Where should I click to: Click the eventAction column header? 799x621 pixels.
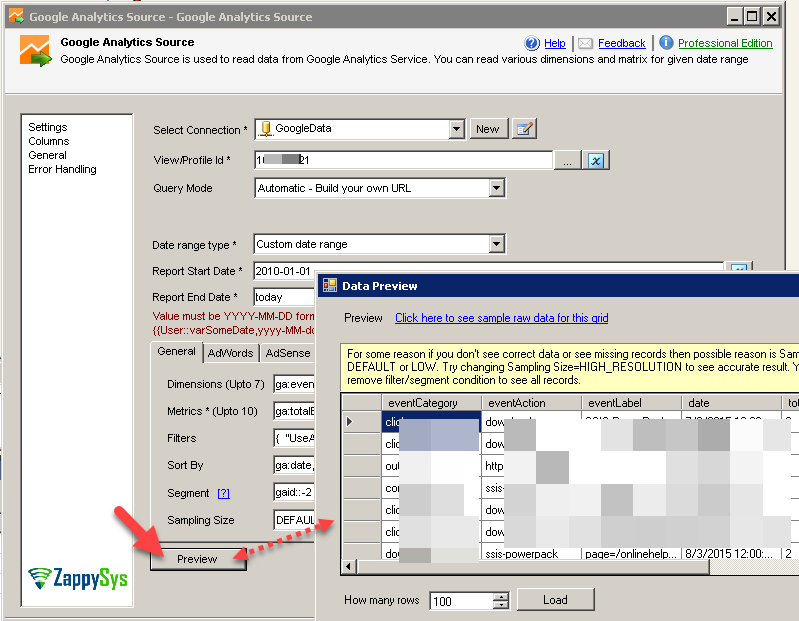531,403
